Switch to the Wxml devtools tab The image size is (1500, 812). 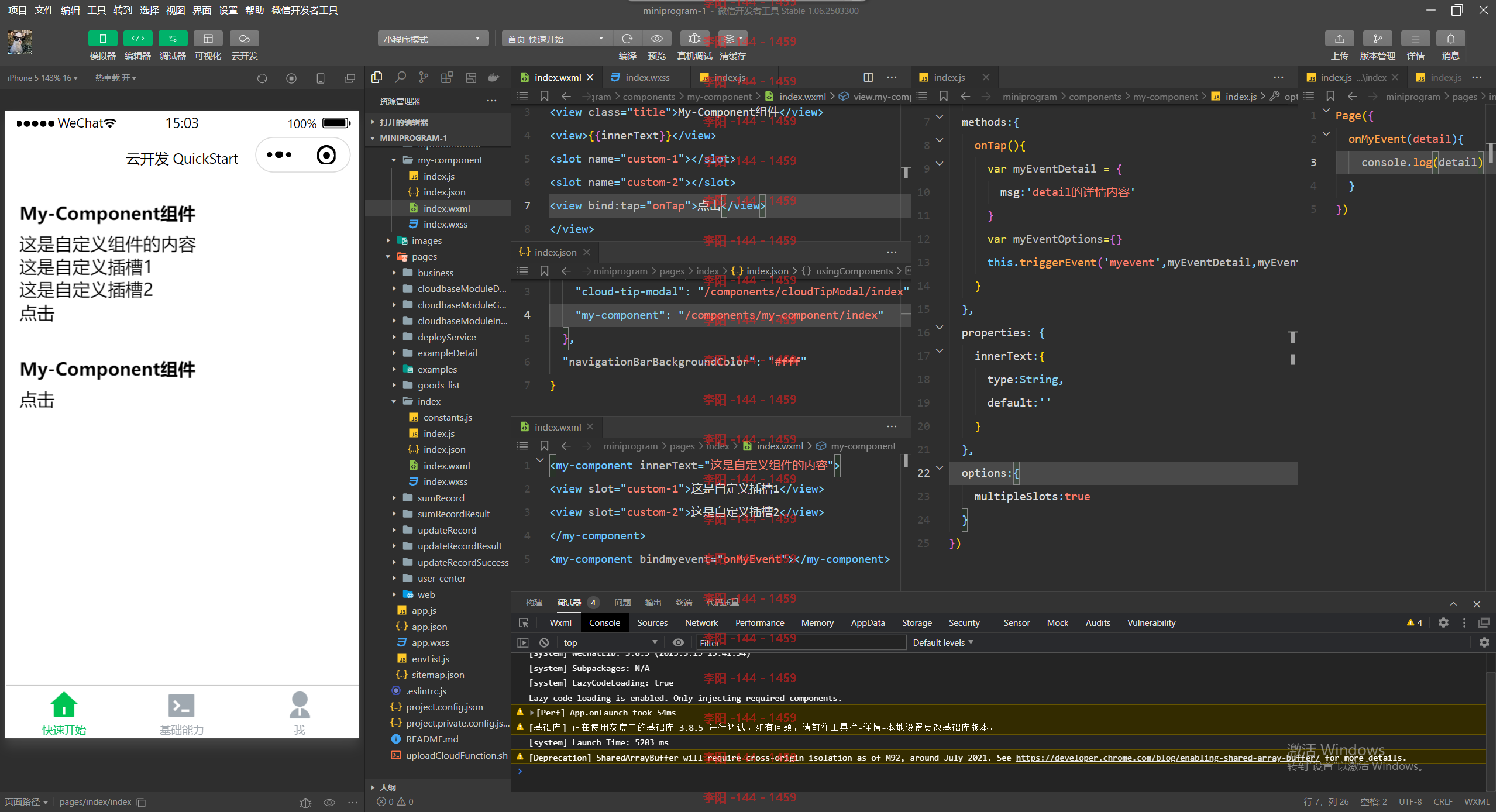[560, 623]
